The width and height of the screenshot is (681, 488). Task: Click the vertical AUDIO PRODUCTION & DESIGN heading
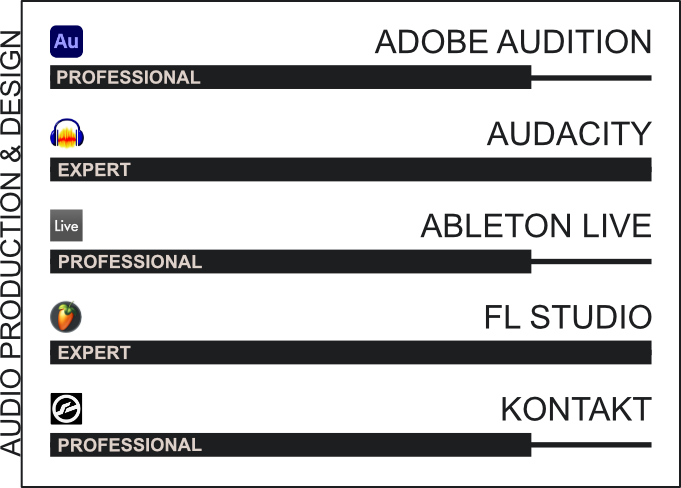[x=10, y=243]
